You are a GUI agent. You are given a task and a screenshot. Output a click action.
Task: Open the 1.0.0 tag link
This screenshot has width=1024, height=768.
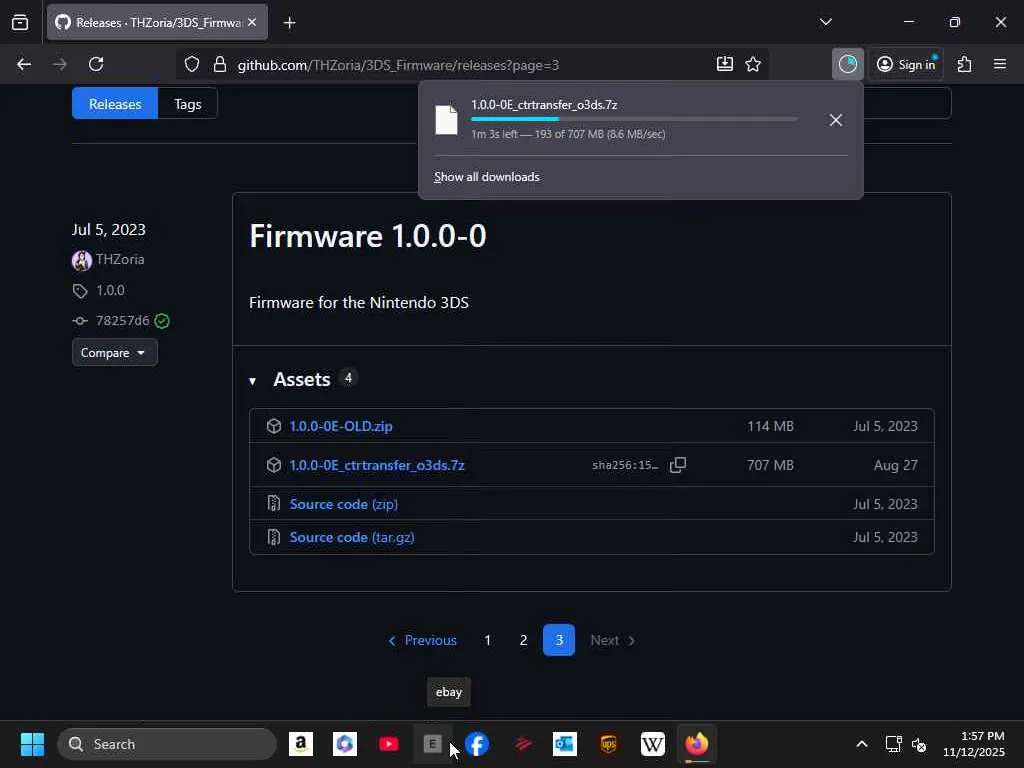click(x=110, y=290)
